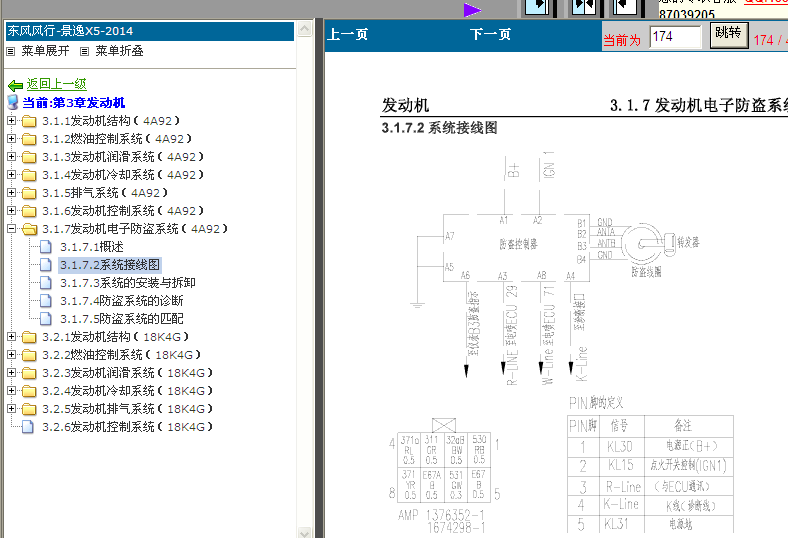The height and width of the screenshot is (538, 788).
Task: Click folder icon for 3.1.3发动机润滑系统(4A92)
Action: click(x=29, y=157)
